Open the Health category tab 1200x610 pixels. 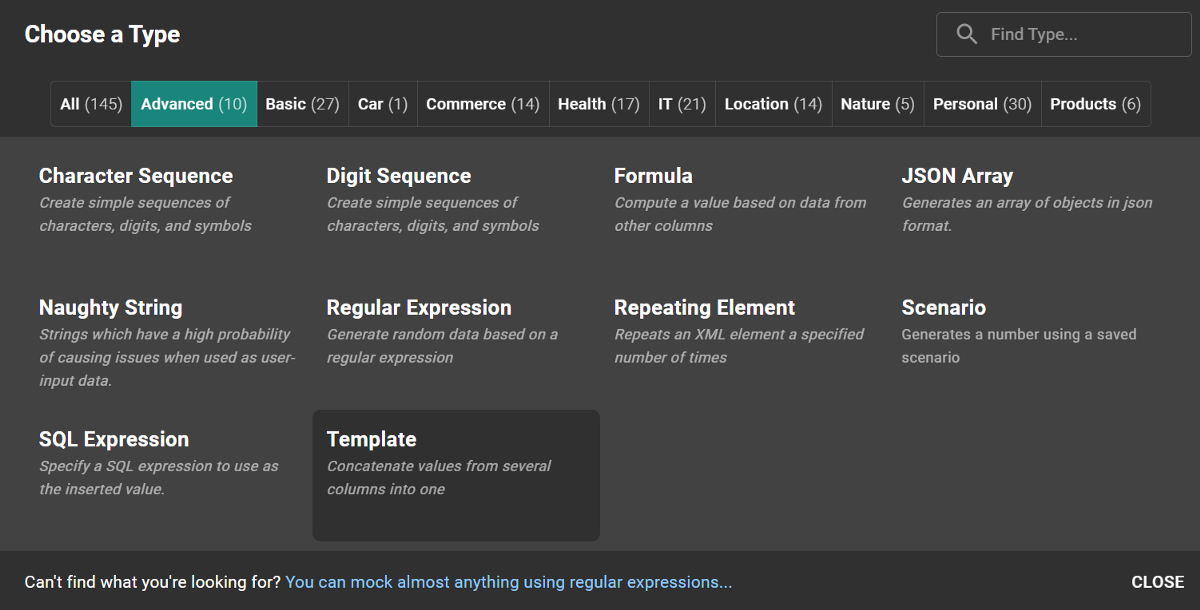[598, 104]
